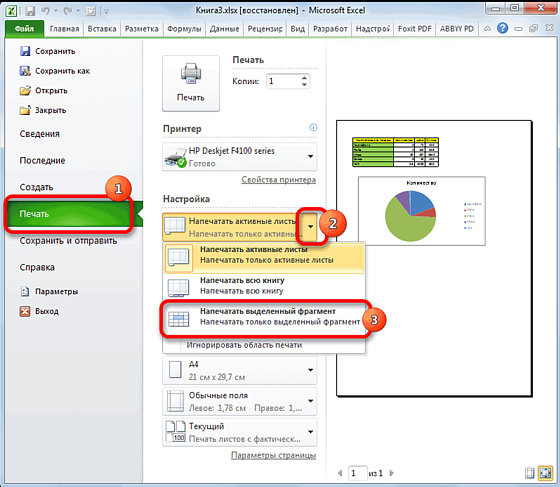Click the large Печать print button

point(191,83)
